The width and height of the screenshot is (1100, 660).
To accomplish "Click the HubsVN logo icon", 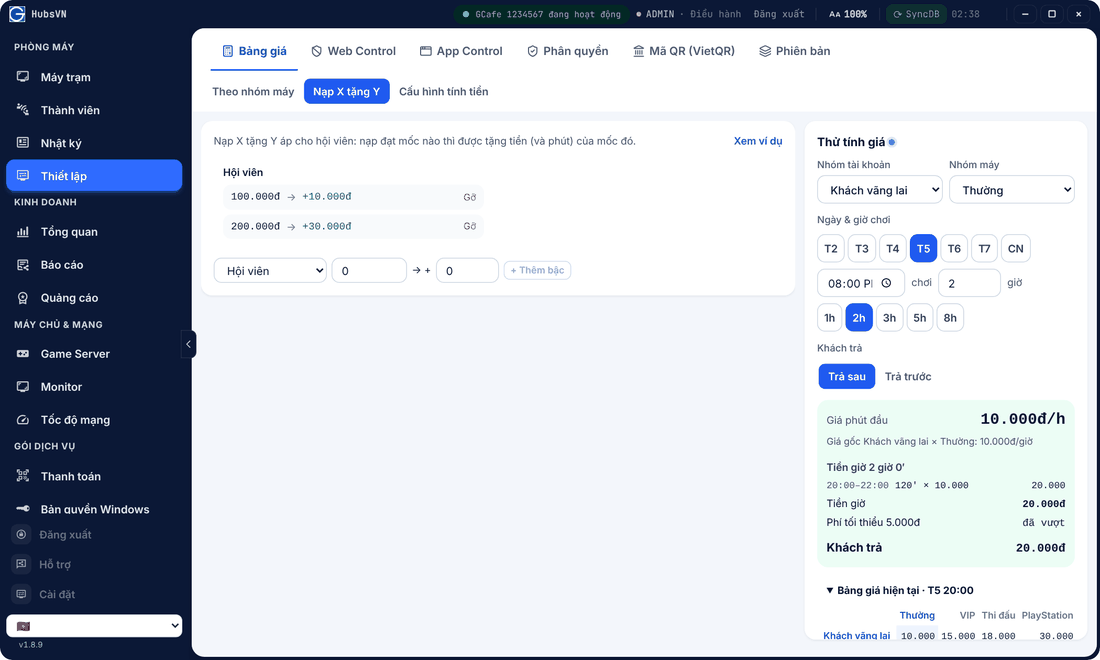I will point(17,14).
